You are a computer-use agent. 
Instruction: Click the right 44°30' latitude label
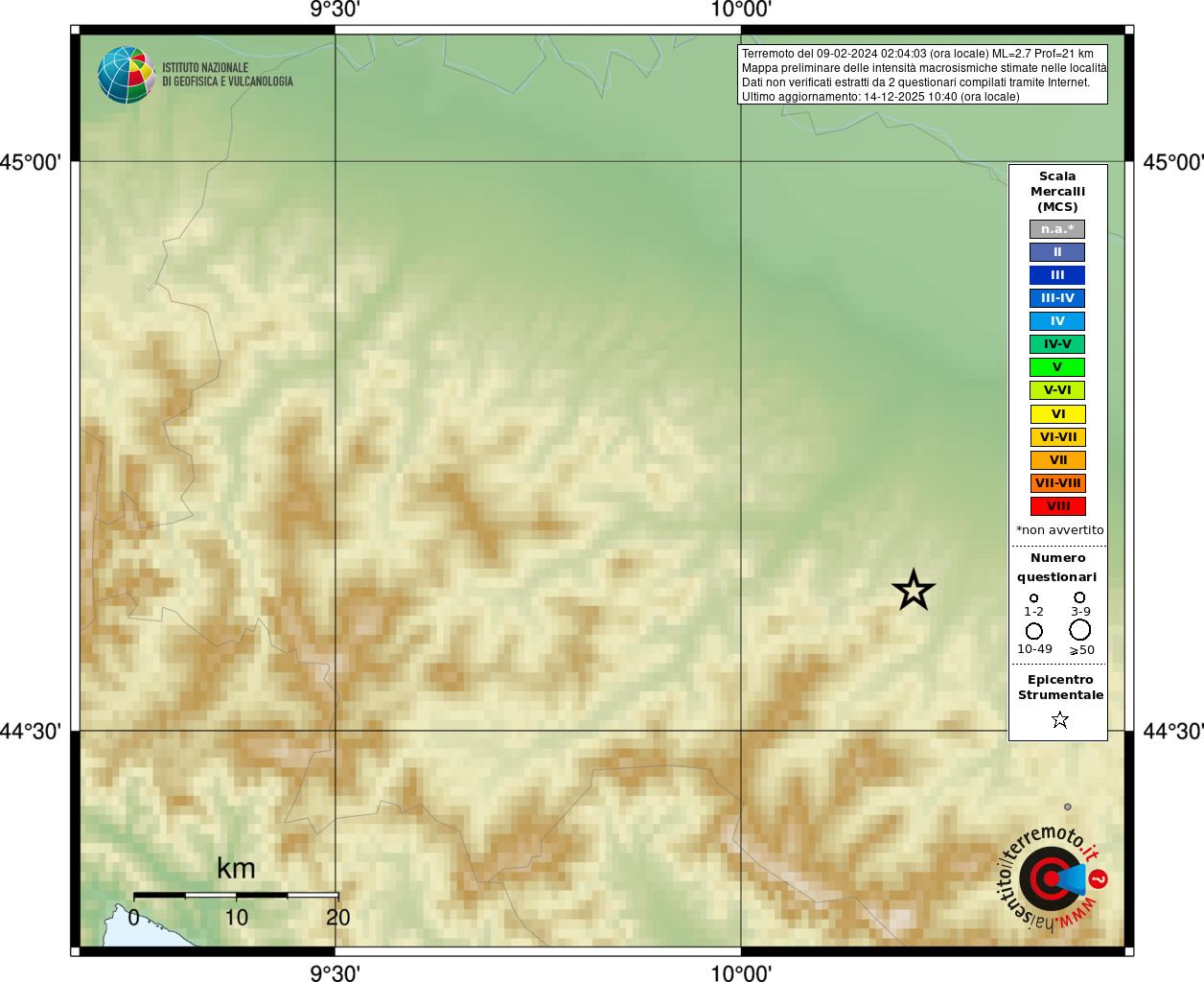click(1172, 732)
